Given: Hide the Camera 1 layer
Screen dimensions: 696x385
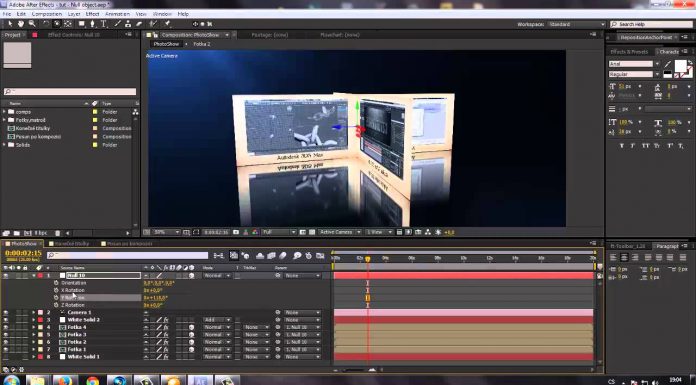Looking at the screenshot, I should 6,313.
